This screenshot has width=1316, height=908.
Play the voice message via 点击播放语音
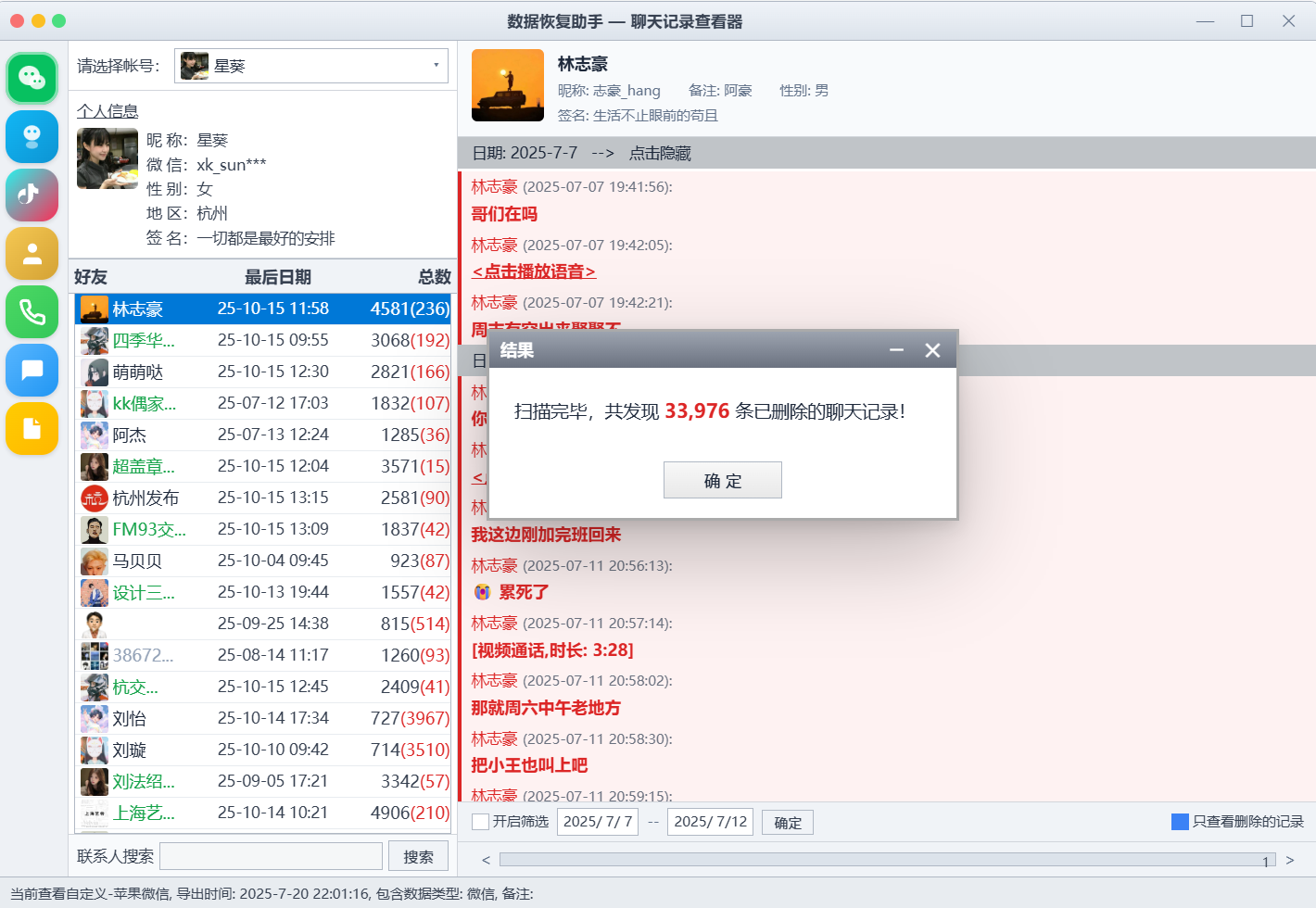pyautogui.click(x=531, y=272)
